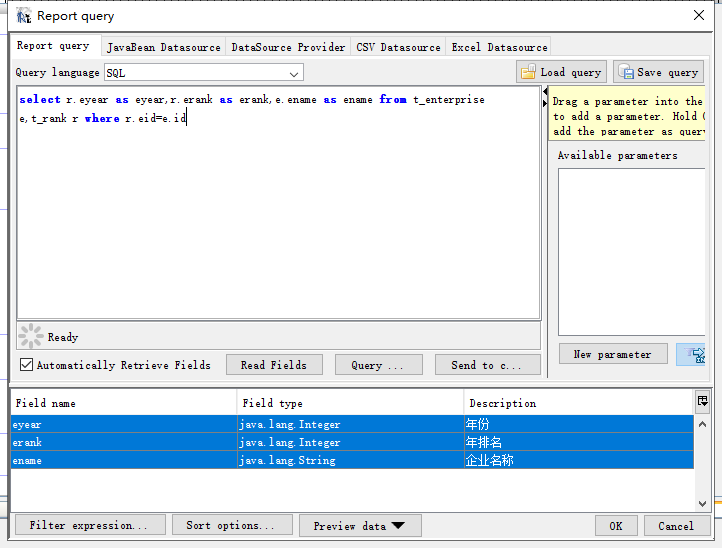Collapse the parameters panel with left arrow
The height and width of the screenshot is (548, 722).
click(x=545, y=92)
